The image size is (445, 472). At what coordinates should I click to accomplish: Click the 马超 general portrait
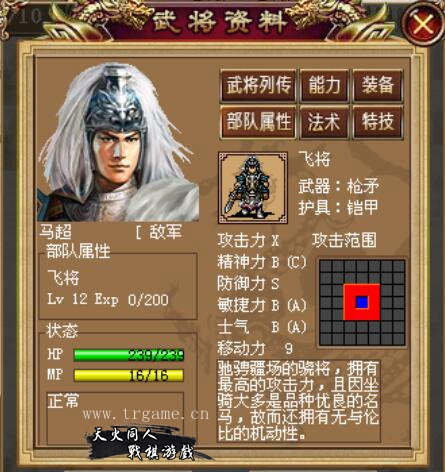coord(119,143)
